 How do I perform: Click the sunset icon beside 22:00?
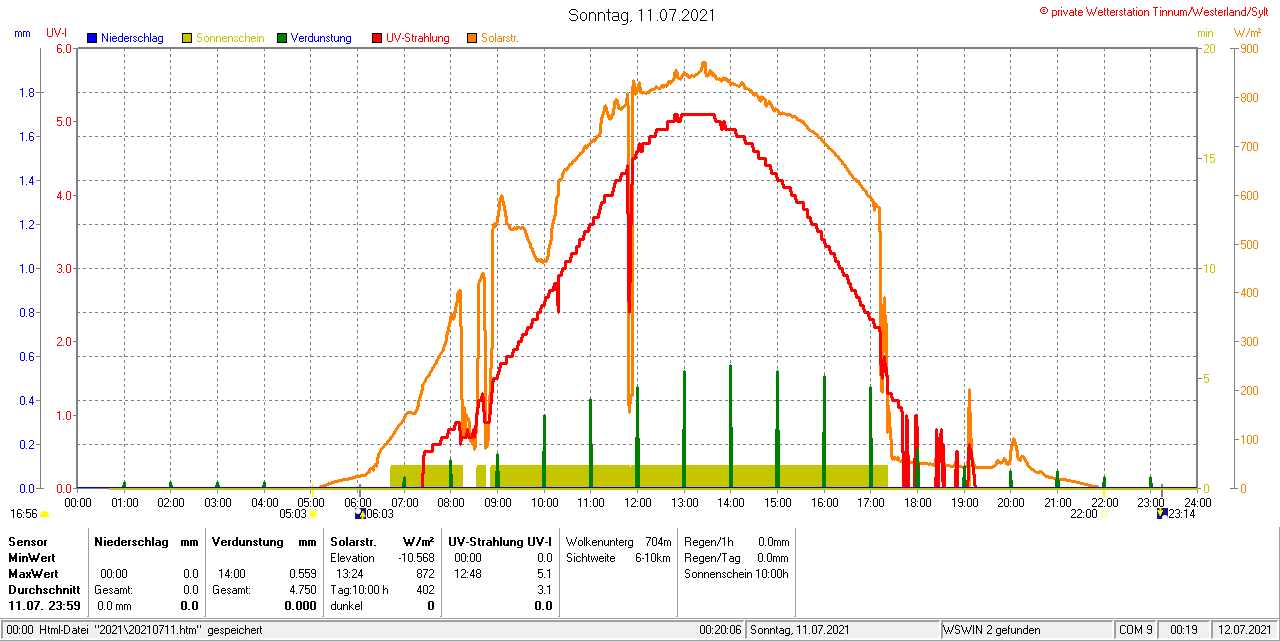tap(1104, 514)
